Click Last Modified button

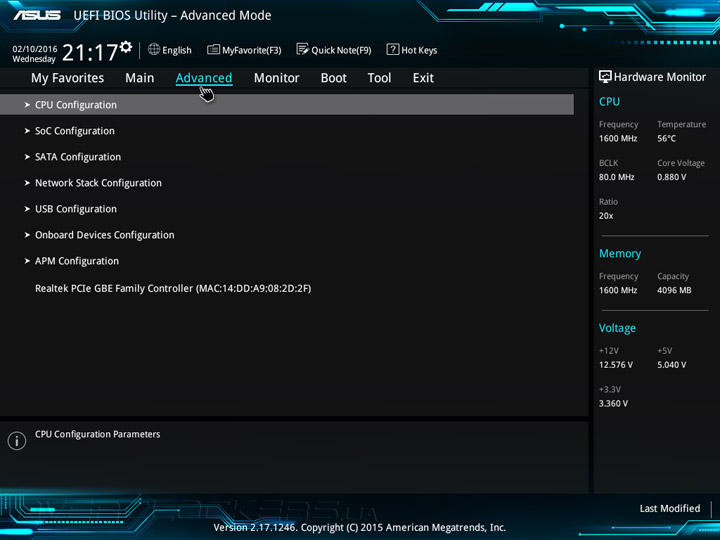pos(670,508)
